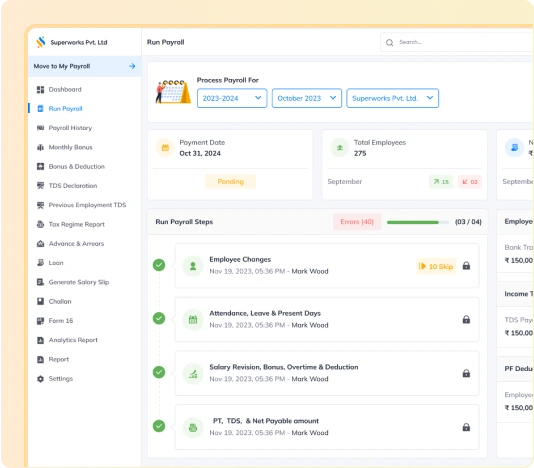Image resolution: width=534 pixels, height=468 pixels.
Task: Click the Salary Revision step chart icon
Action: tap(193, 374)
